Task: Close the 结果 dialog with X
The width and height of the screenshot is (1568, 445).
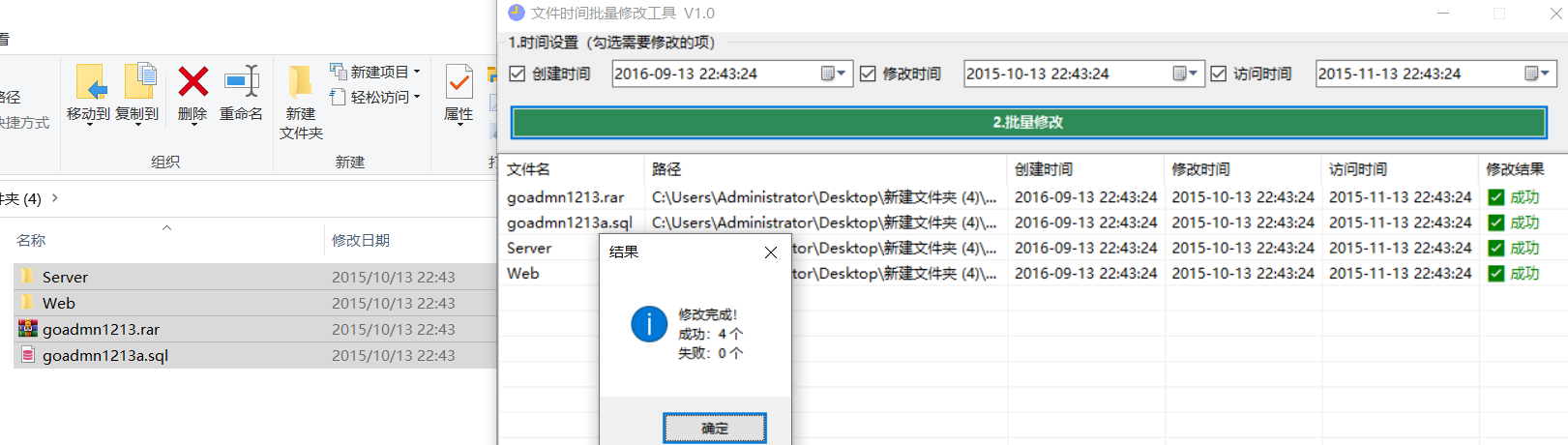Action: pyautogui.click(x=770, y=252)
